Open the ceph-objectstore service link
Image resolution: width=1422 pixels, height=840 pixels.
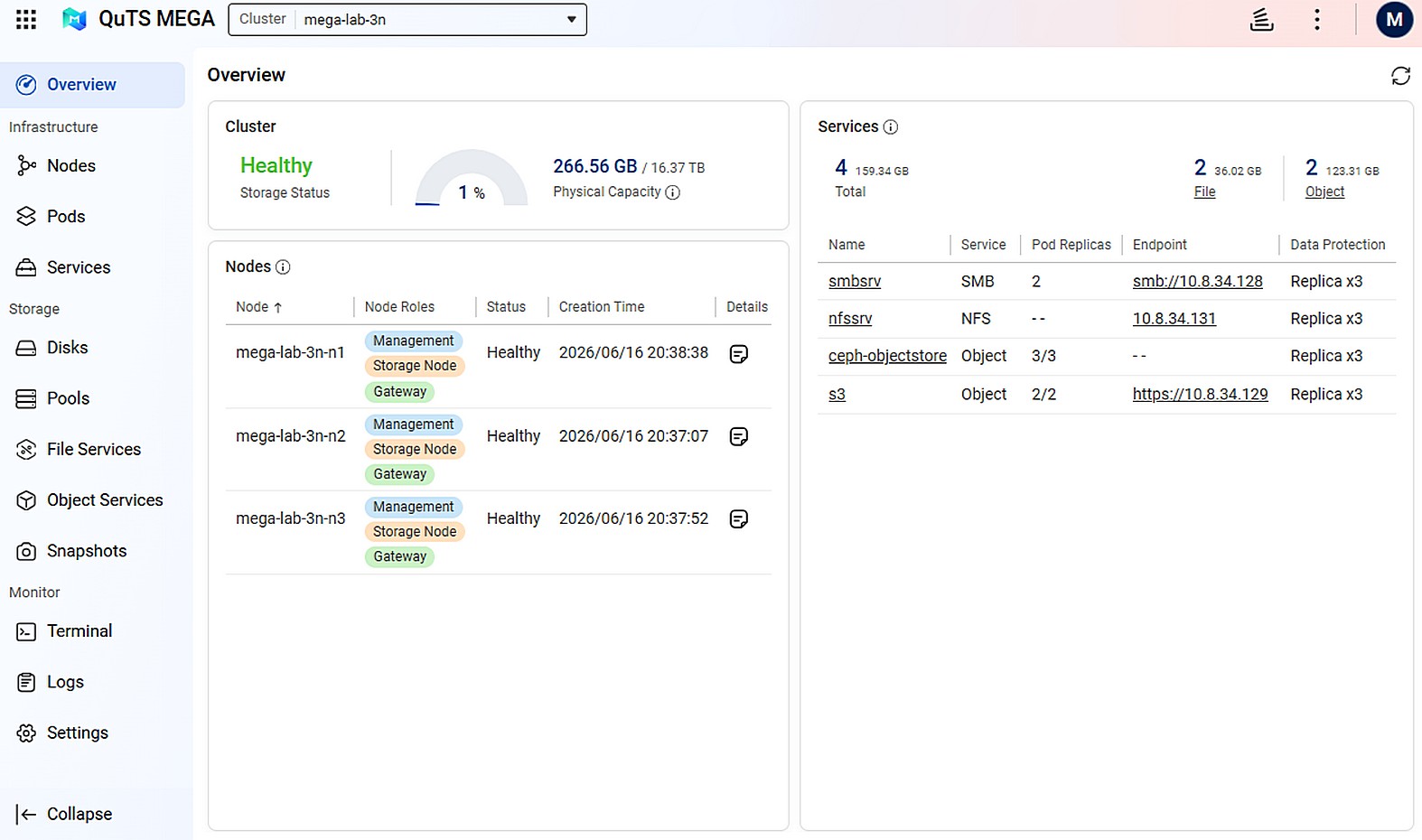887,356
